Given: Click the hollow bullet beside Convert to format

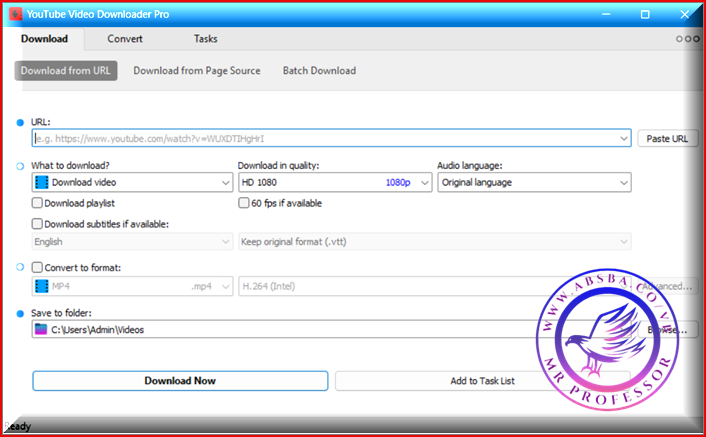Looking at the screenshot, I should coord(20,267).
